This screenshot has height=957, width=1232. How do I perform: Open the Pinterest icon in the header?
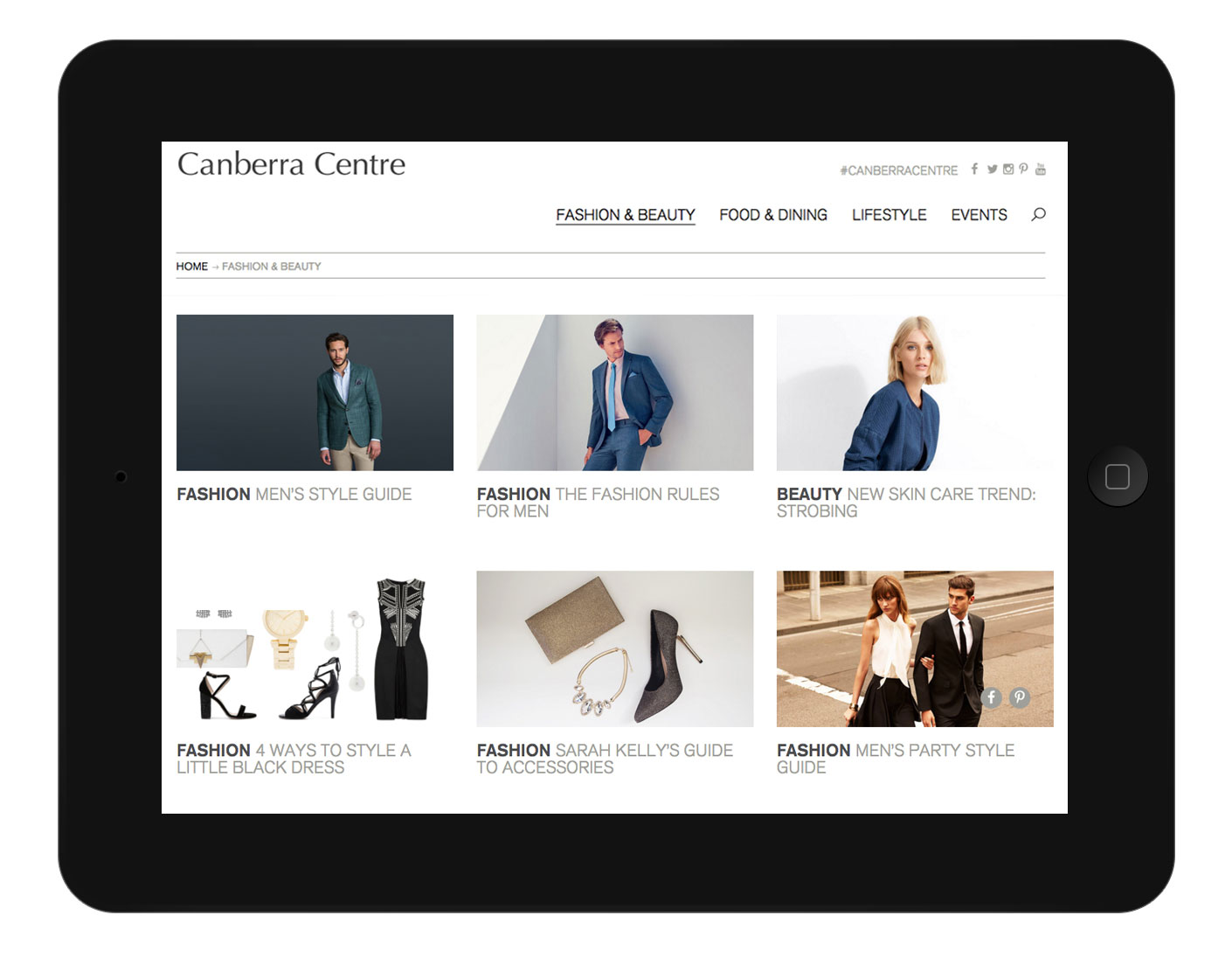point(1024,169)
